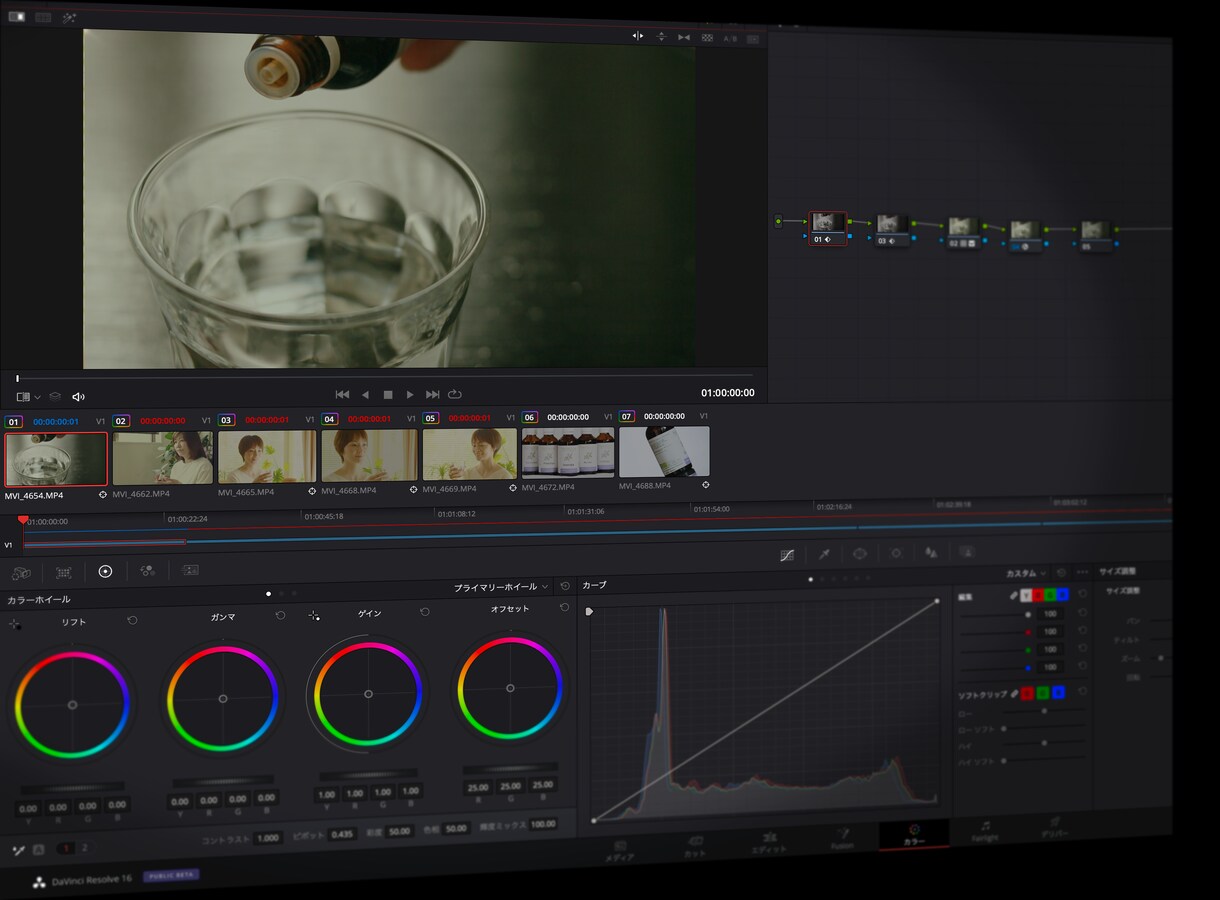Click the コントラスト value field 1.000
Image resolution: width=1220 pixels, height=900 pixels.
(268, 838)
